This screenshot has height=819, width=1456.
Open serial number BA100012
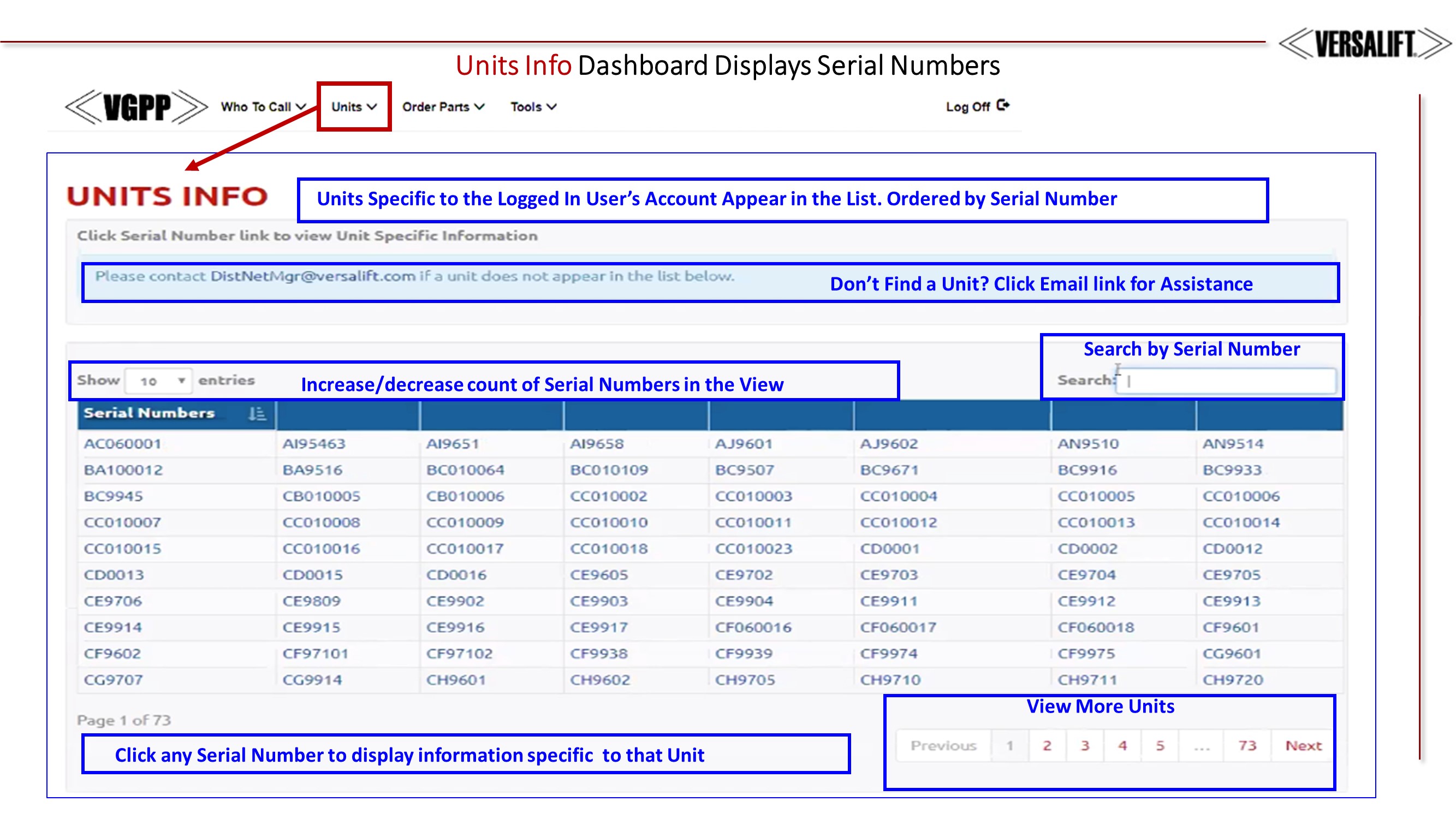pyautogui.click(x=123, y=470)
